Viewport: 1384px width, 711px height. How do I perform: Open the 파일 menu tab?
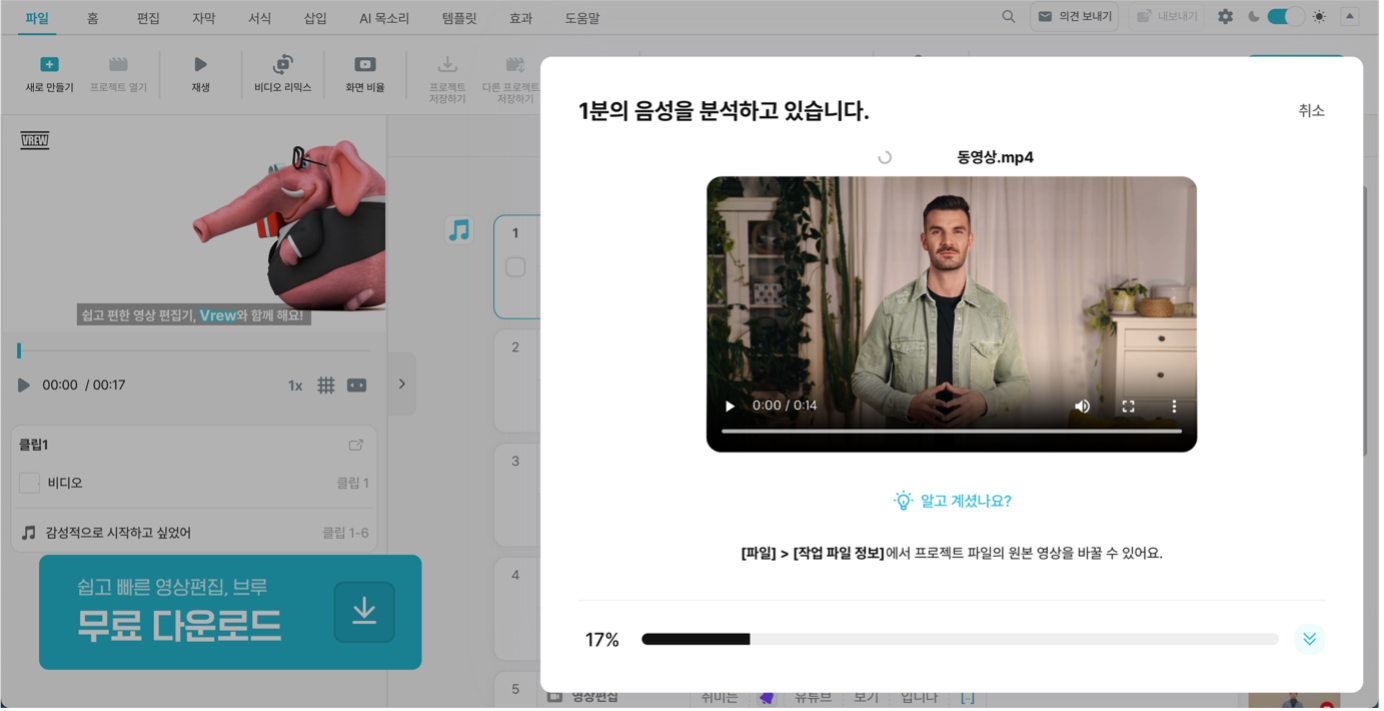point(36,18)
